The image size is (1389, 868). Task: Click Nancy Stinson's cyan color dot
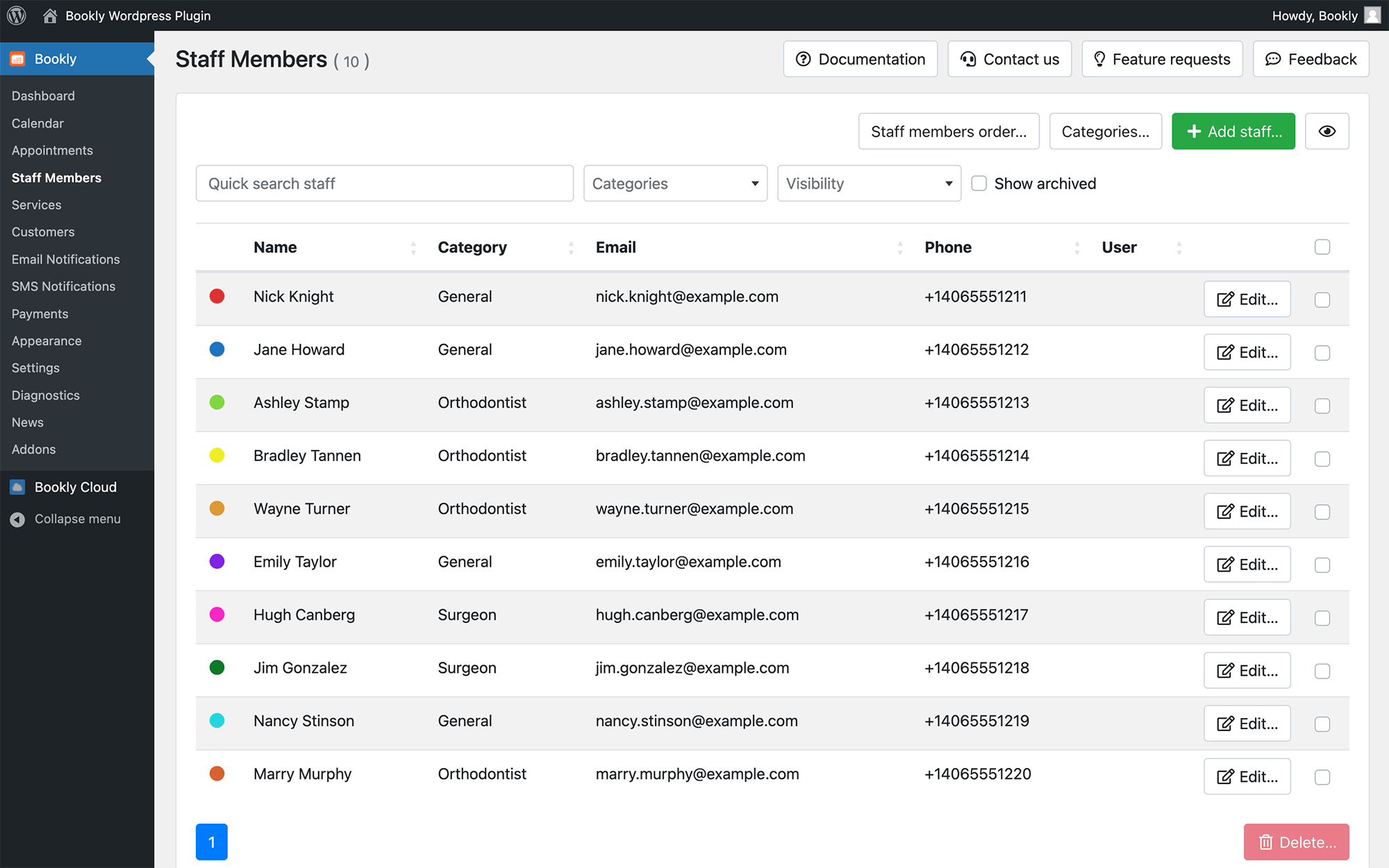pos(217,721)
